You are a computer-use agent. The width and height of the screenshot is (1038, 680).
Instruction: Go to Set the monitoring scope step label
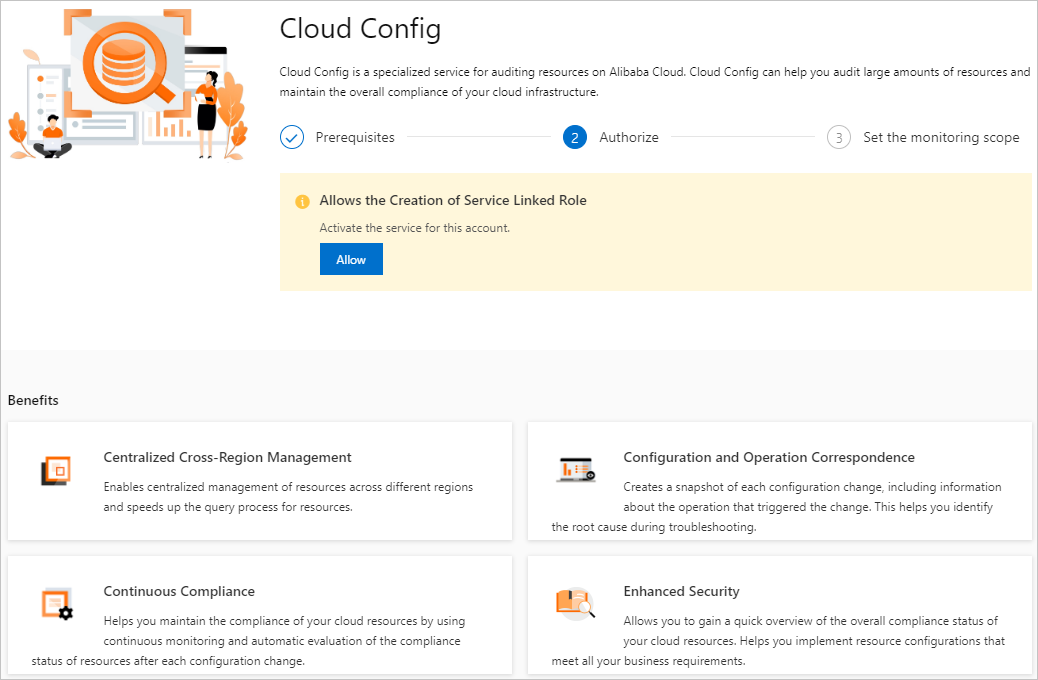pos(941,137)
